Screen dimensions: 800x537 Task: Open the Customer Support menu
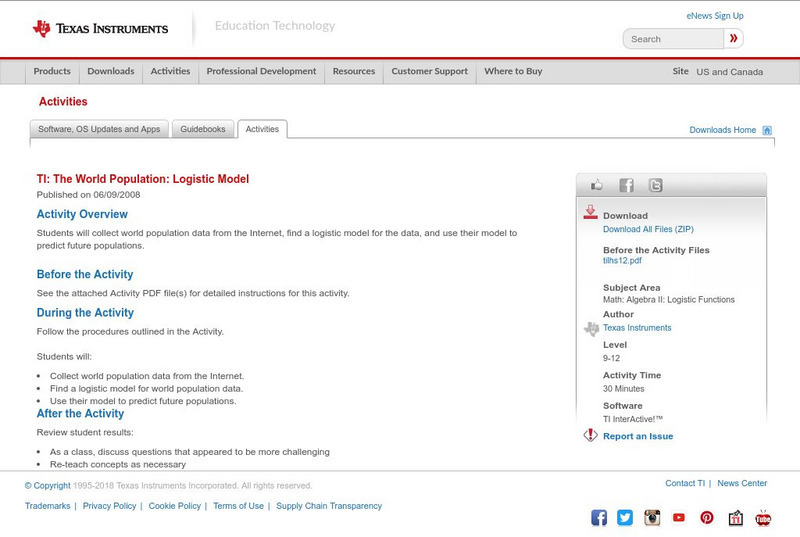430,71
